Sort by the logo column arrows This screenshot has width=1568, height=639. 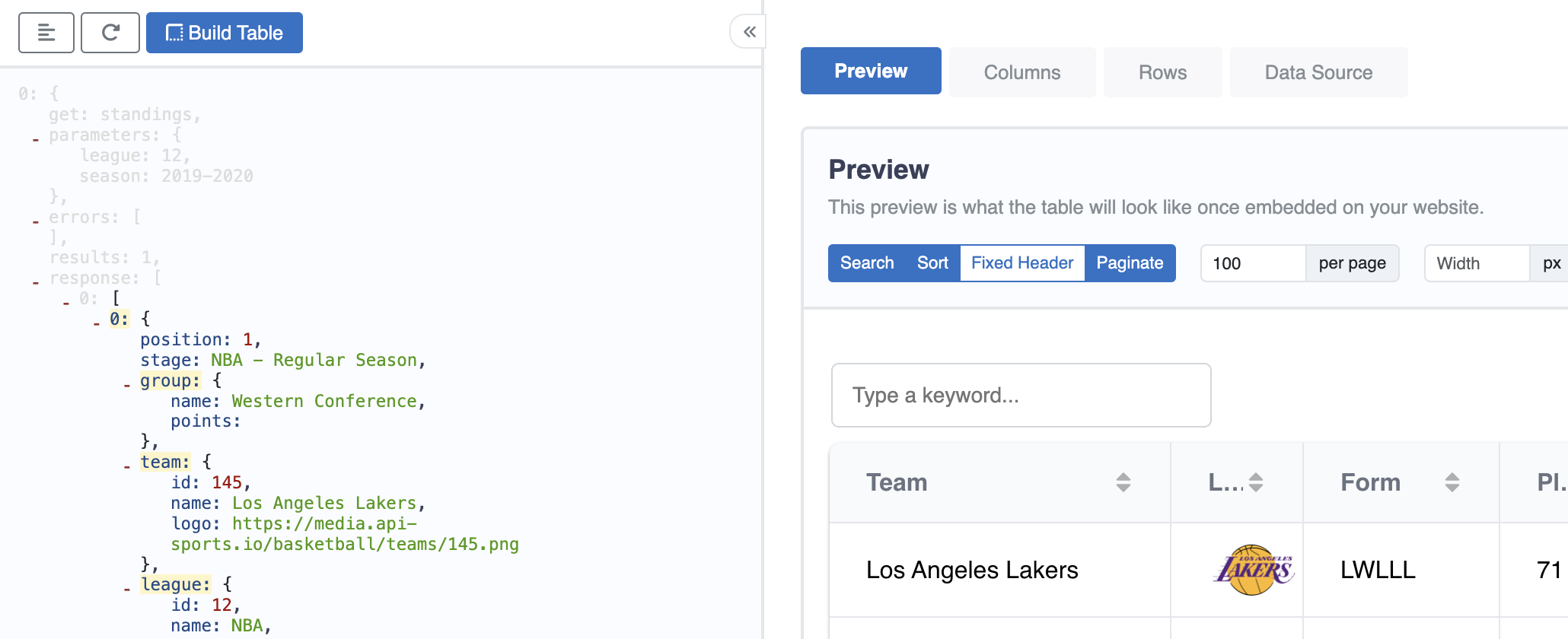click(x=1256, y=482)
